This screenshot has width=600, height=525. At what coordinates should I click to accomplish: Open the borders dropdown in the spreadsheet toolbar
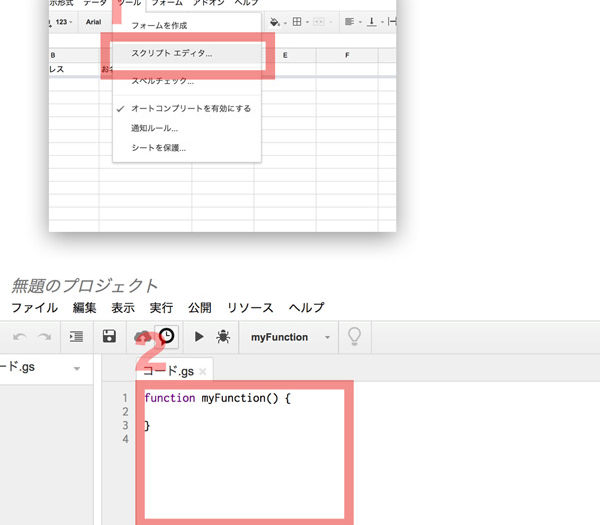pos(302,22)
